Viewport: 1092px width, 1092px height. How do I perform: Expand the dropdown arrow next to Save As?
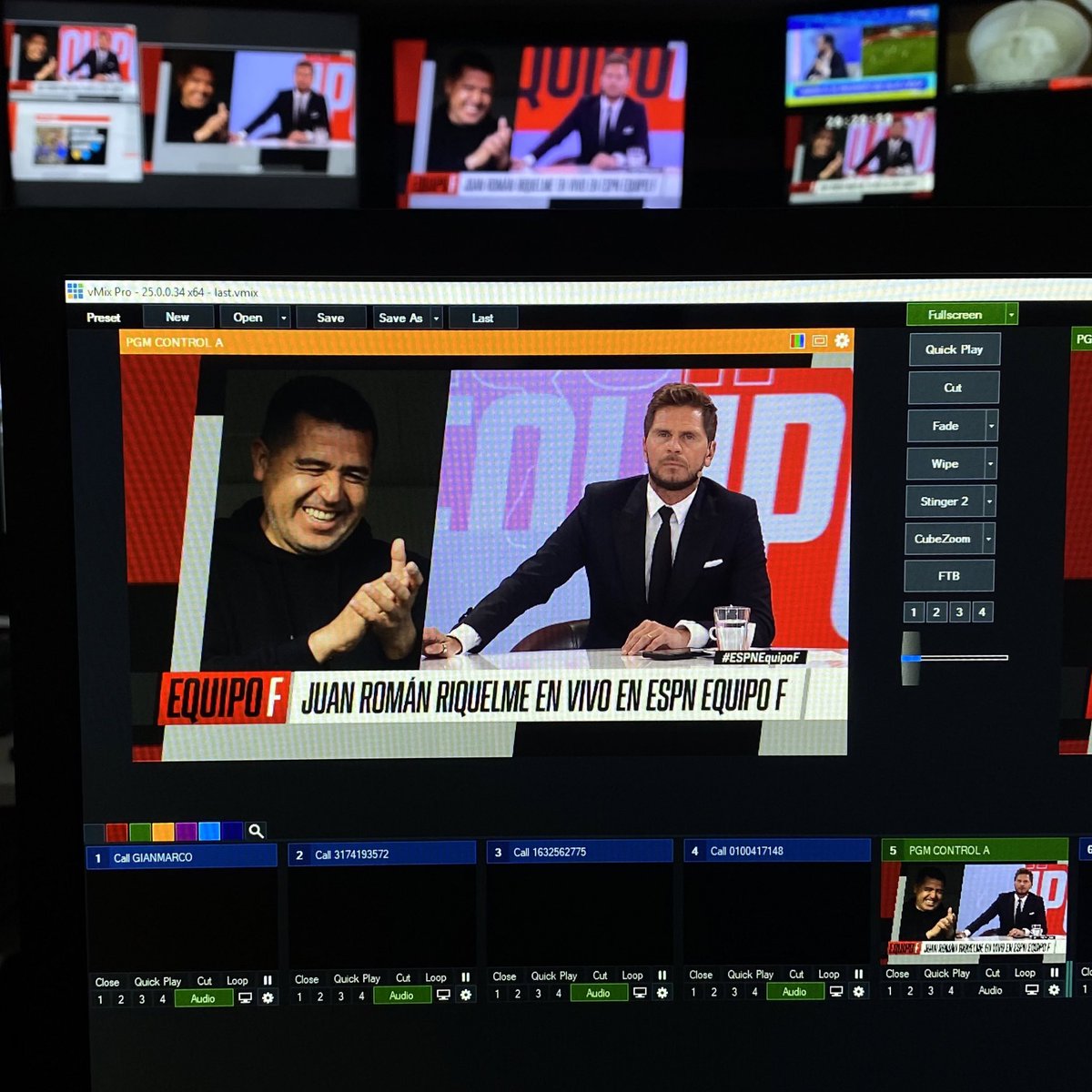[436, 318]
